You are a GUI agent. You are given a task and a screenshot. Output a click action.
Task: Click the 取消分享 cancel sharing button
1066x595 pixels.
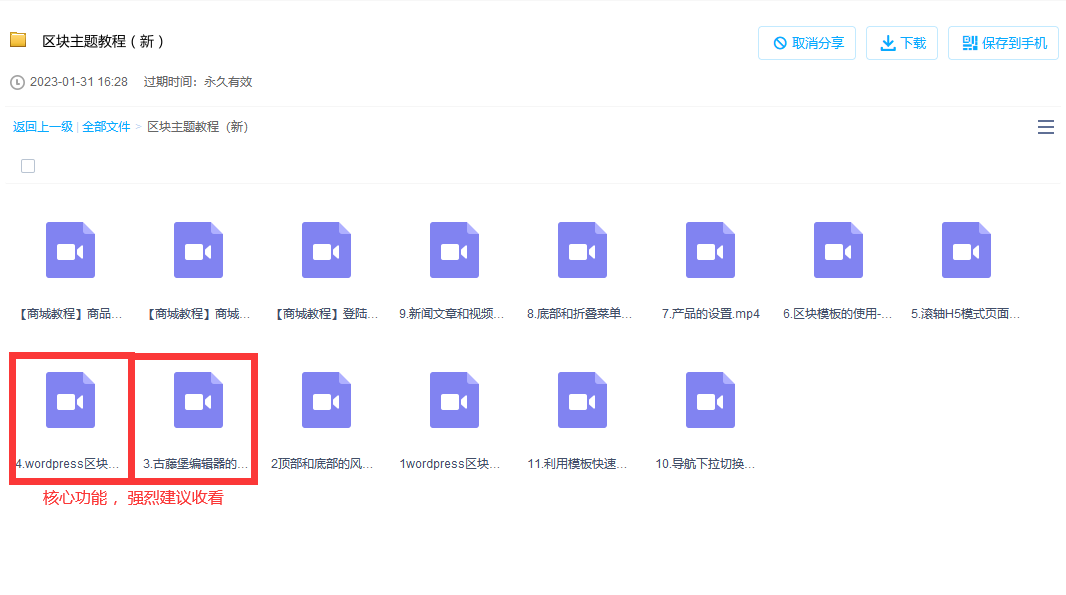point(806,42)
